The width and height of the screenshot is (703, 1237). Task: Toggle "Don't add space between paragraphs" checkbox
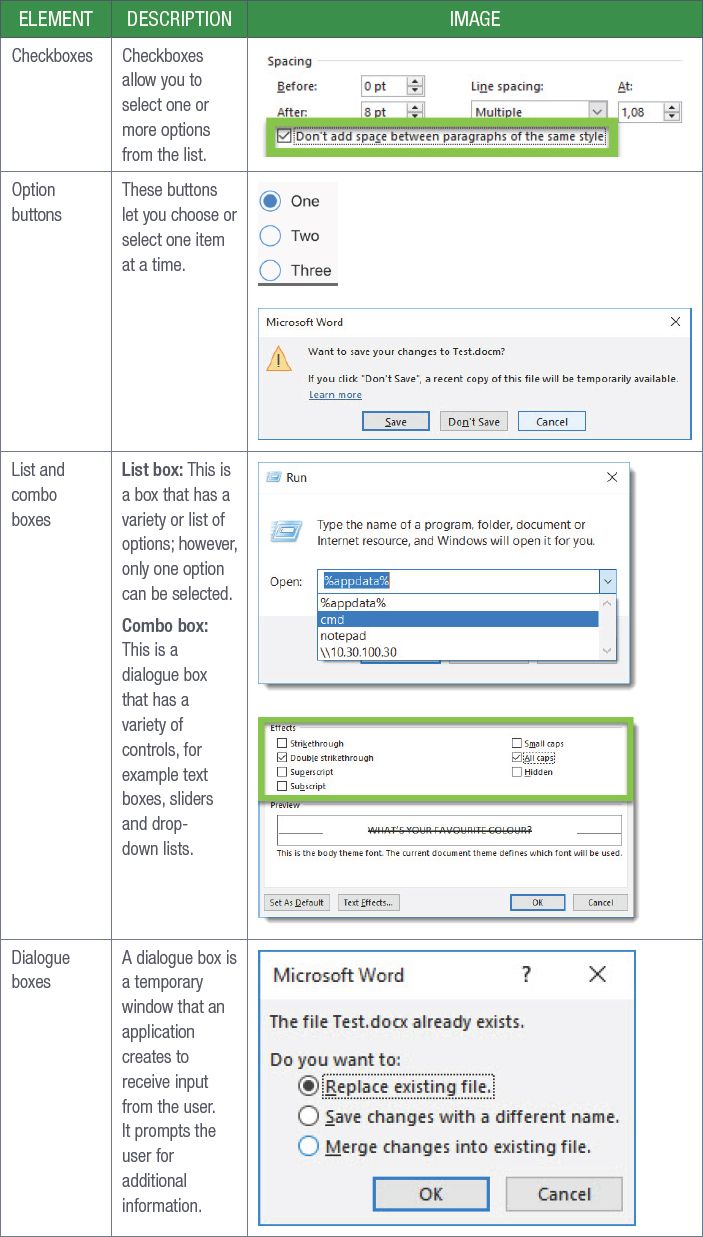coord(284,137)
